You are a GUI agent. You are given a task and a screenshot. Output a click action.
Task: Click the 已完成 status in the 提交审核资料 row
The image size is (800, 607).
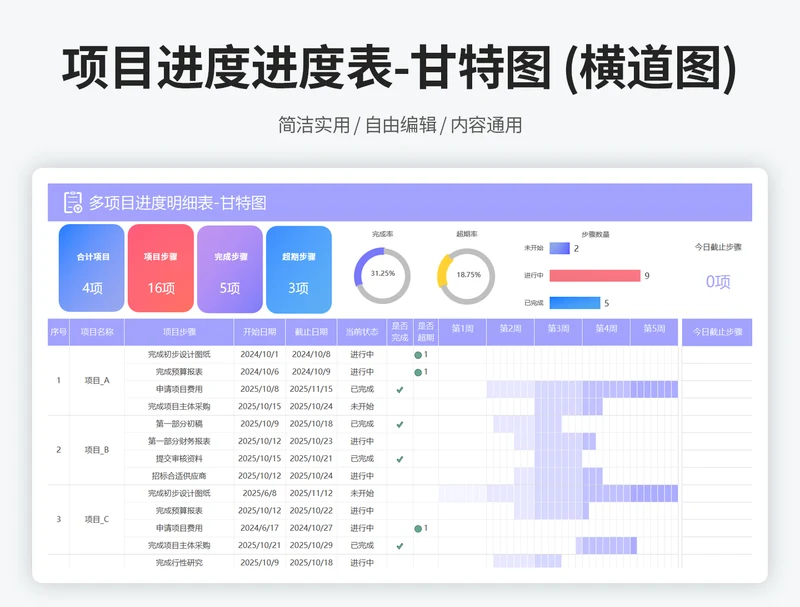pos(362,459)
